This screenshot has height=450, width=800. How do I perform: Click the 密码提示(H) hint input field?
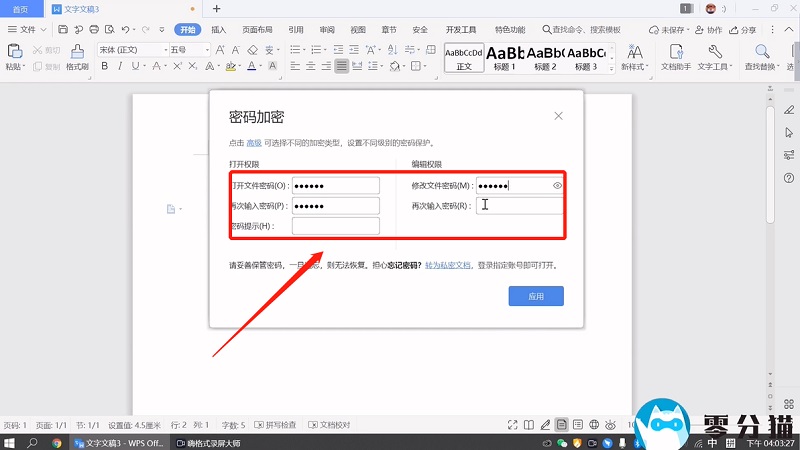[335, 227]
